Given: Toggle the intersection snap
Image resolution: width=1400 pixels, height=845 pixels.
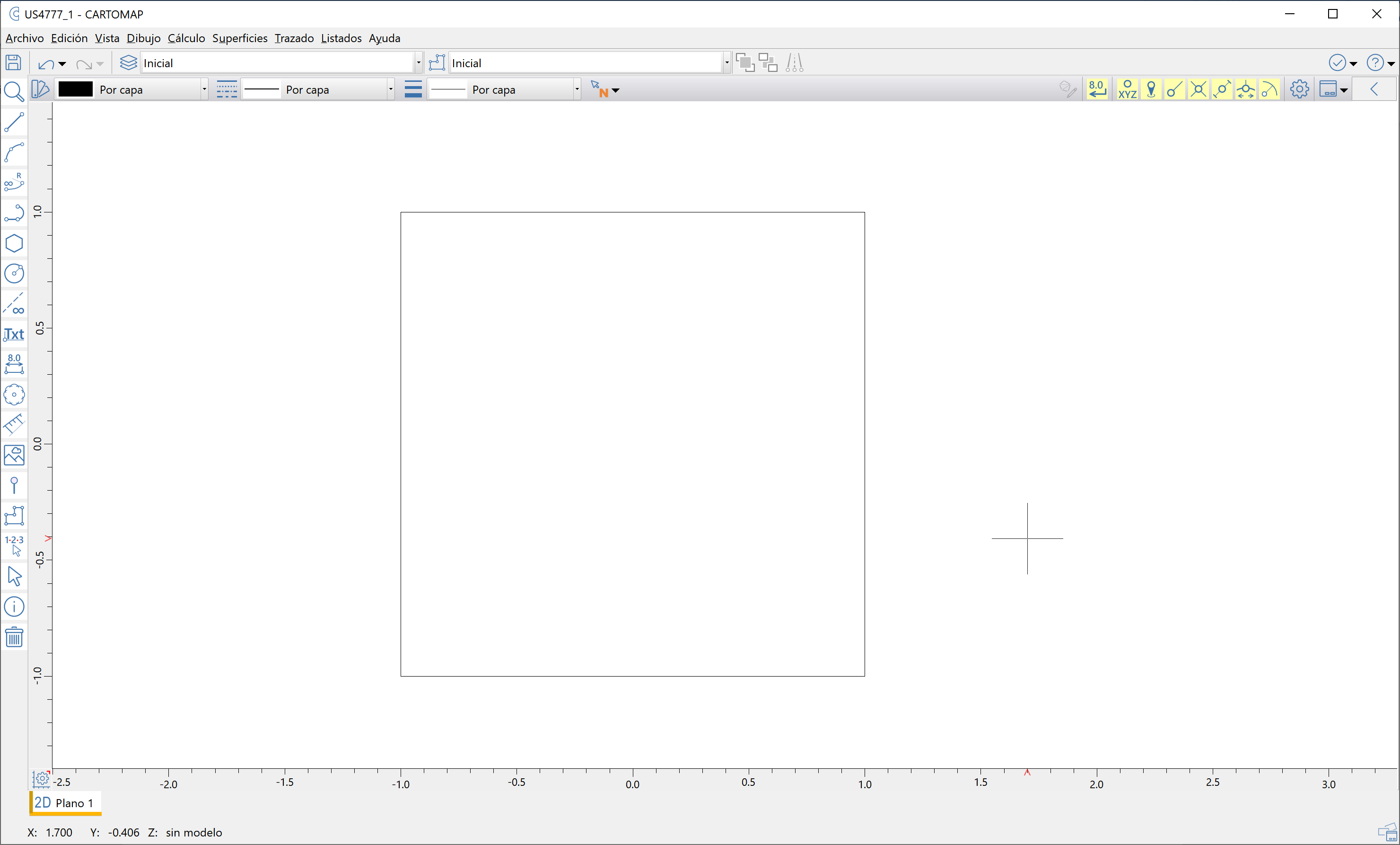Looking at the screenshot, I should (x=1199, y=89).
